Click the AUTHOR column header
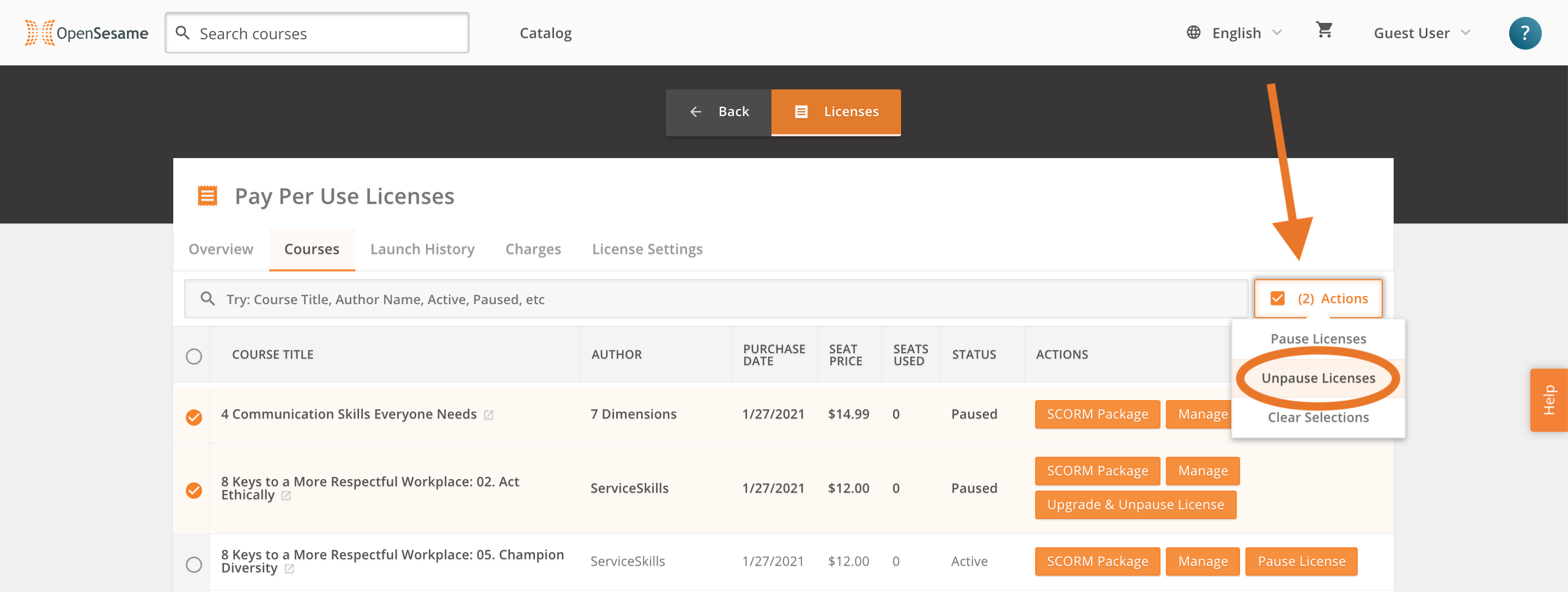The image size is (1568, 592). (616, 354)
